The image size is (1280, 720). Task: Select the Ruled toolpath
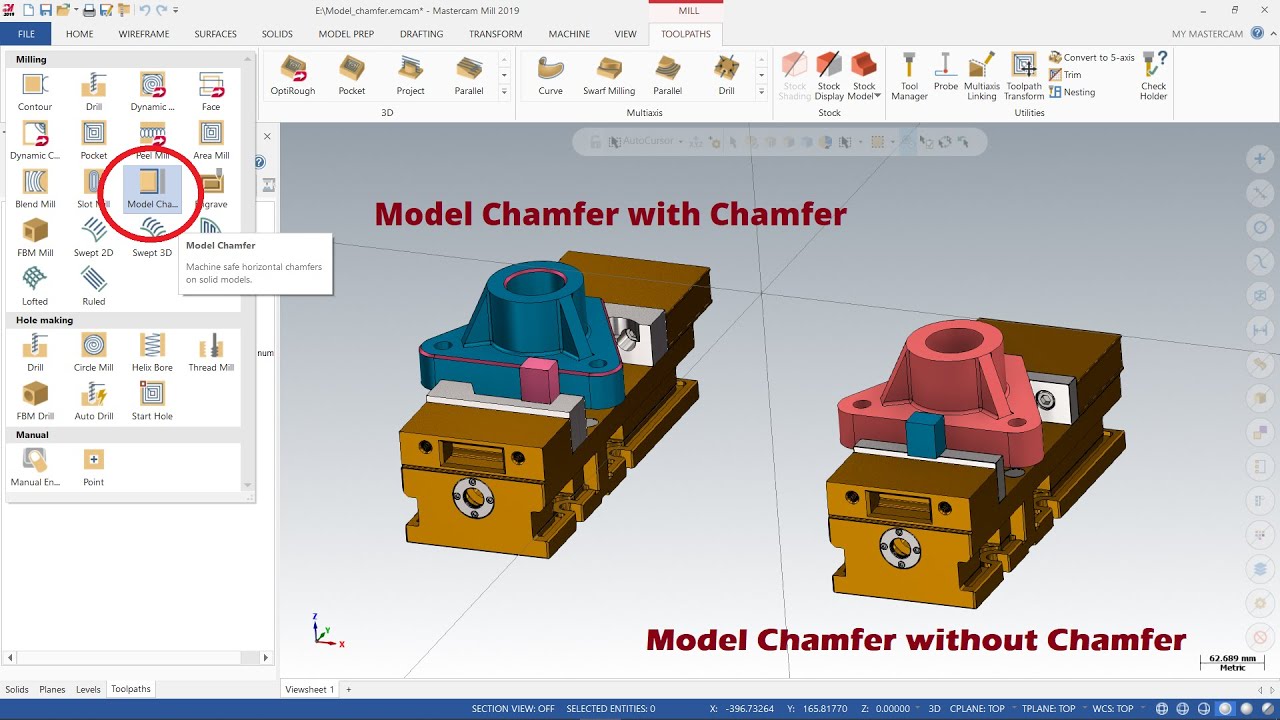(x=93, y=286)
